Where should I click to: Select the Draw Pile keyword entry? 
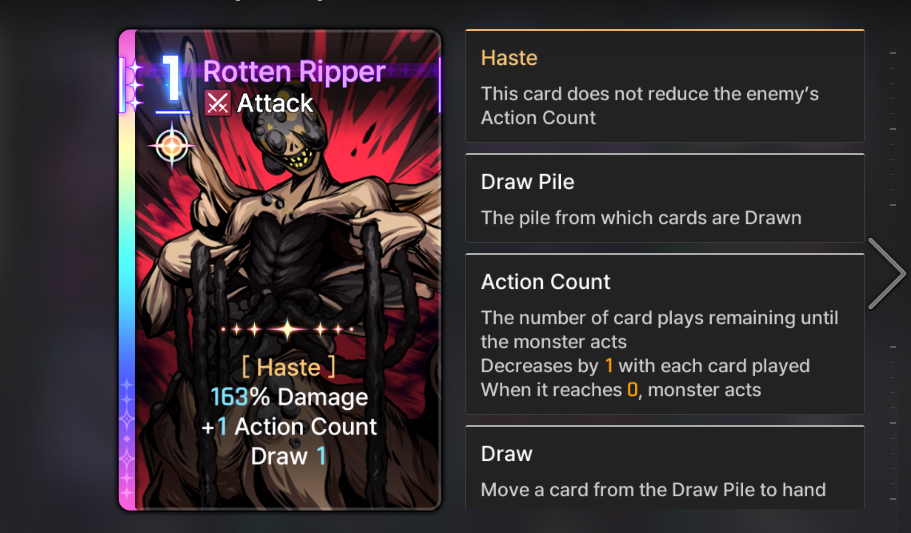pos(665,198)
